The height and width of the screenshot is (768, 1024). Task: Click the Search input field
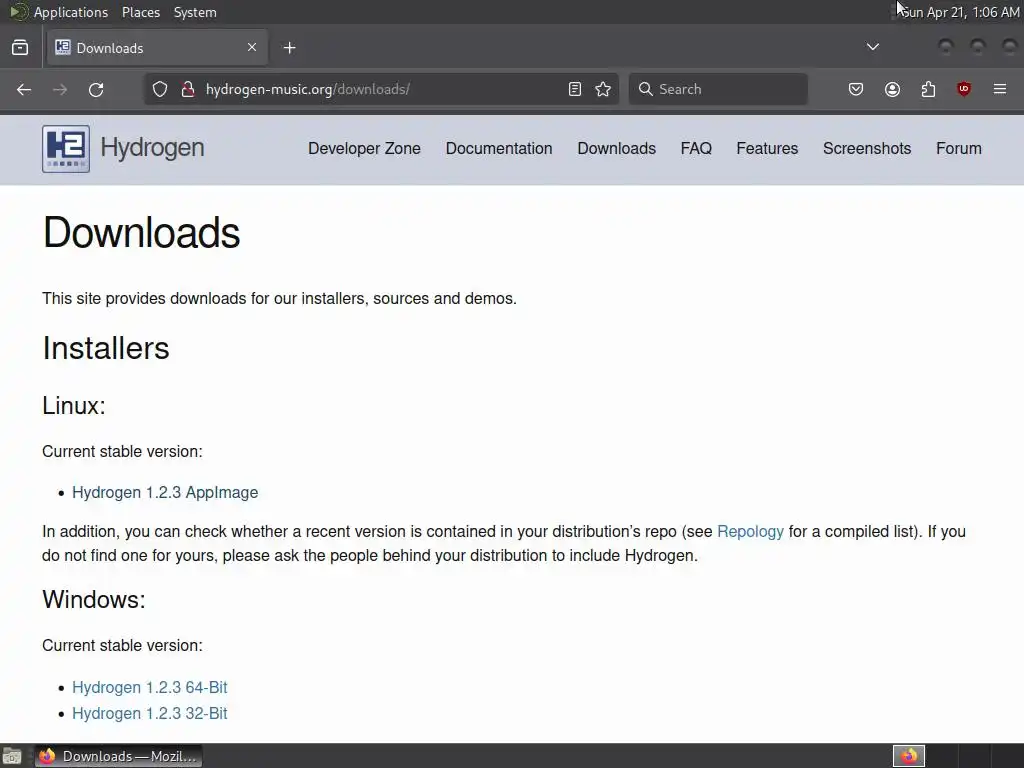click(x=718, y=89)
